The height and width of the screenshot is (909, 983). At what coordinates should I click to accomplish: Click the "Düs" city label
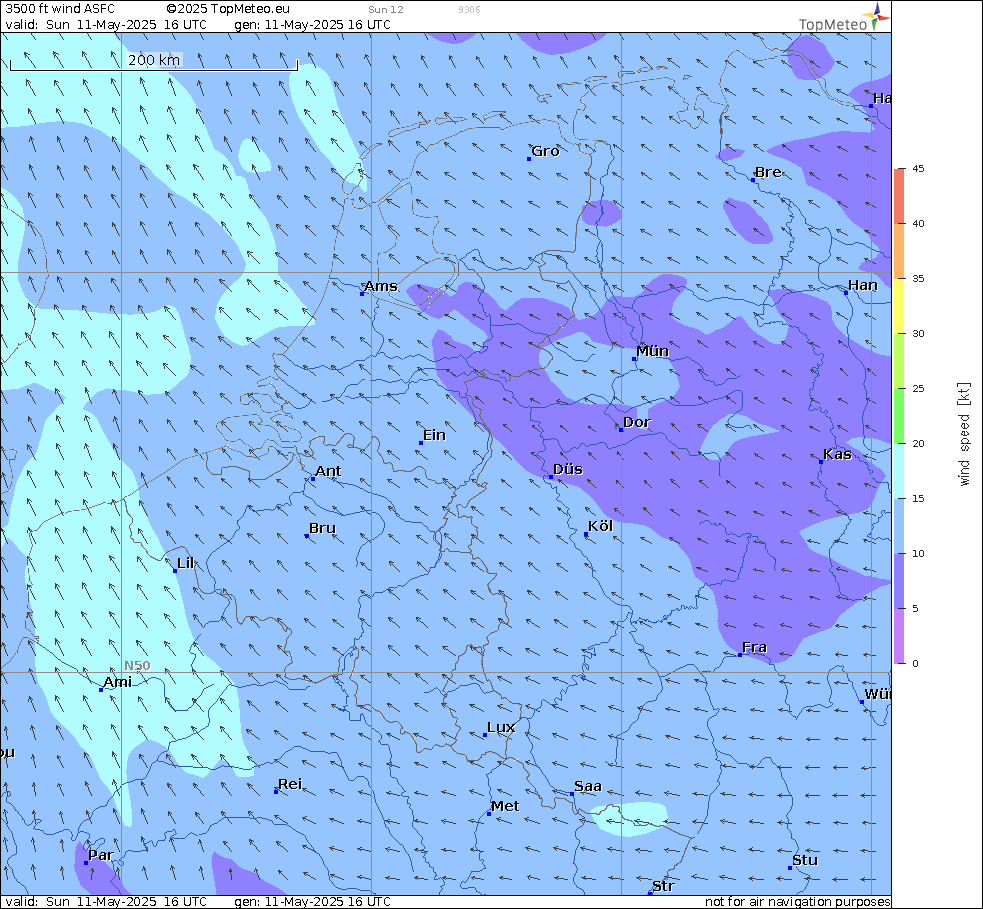coord(567,469)
